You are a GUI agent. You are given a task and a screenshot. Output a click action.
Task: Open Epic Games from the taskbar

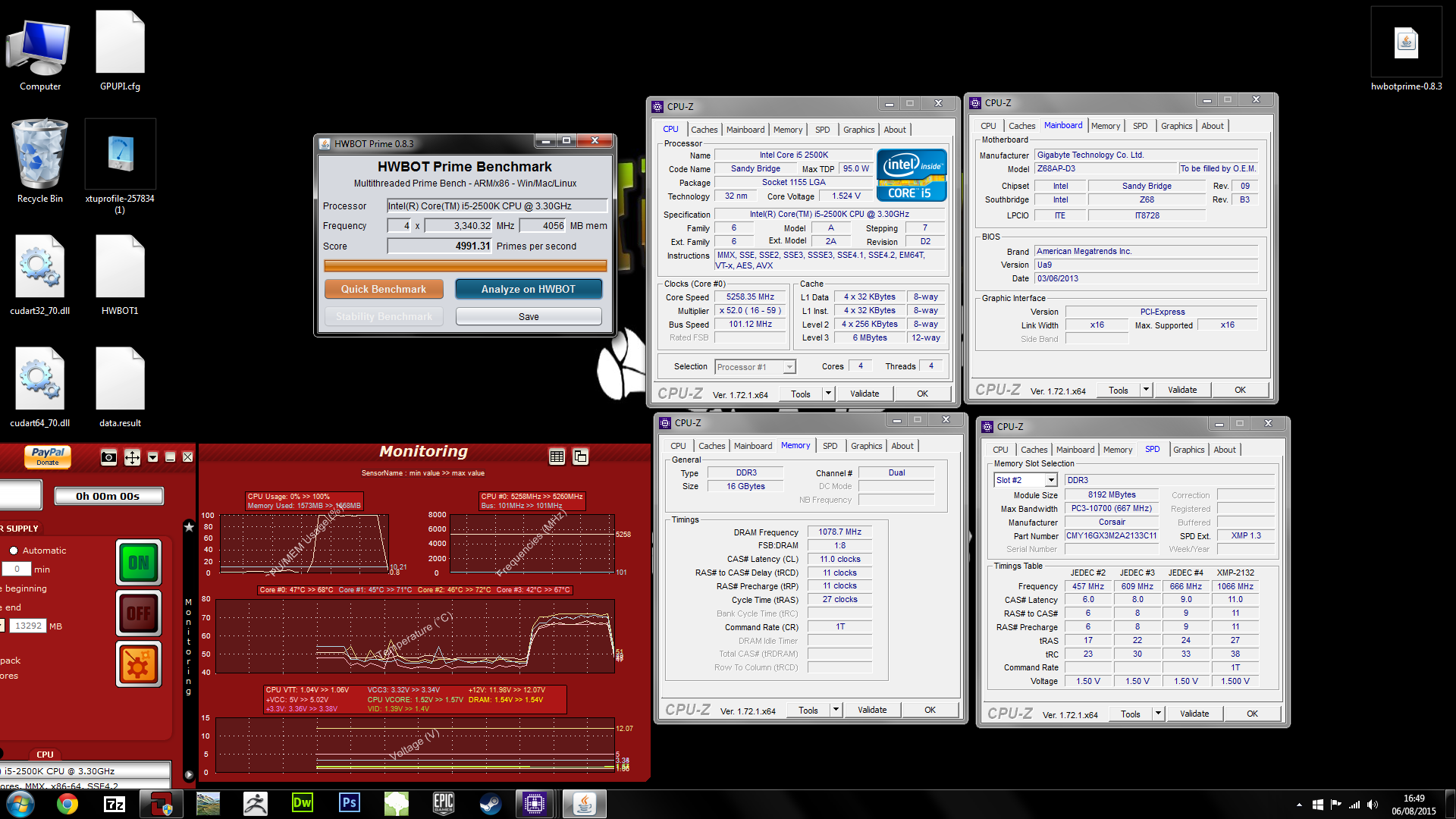(444, 804)
